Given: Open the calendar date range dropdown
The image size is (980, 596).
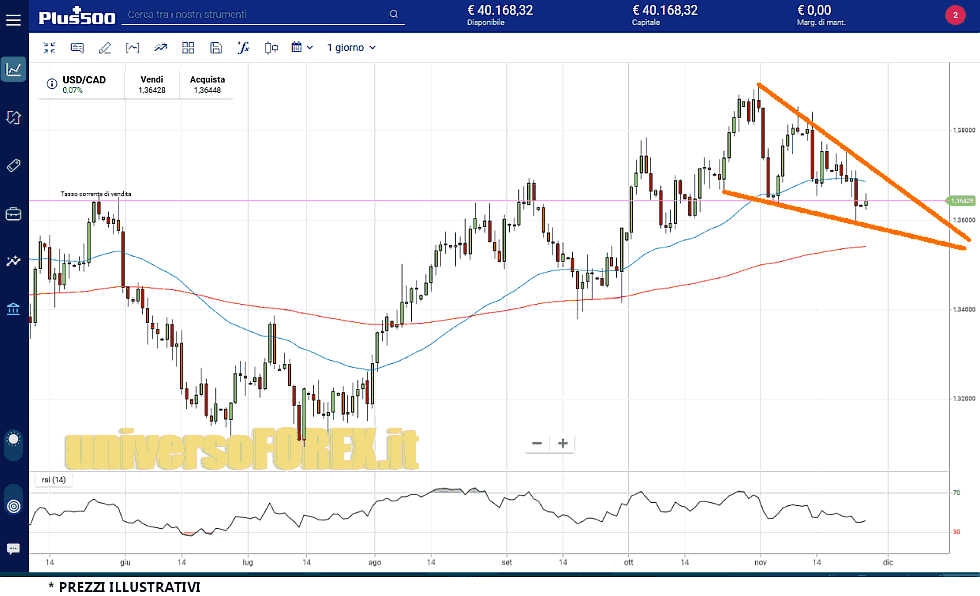Looking at the screenshot, I should tap(301, 47).
